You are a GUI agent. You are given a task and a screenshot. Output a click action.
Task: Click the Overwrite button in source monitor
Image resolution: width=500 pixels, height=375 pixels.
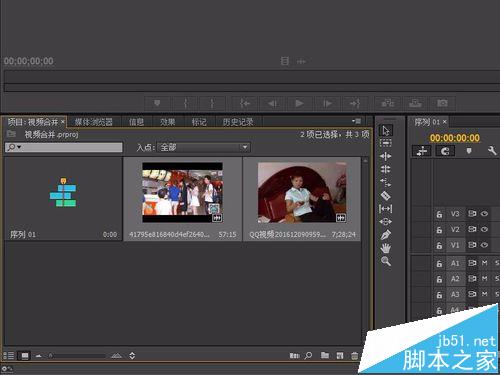(x=415, y=104)
